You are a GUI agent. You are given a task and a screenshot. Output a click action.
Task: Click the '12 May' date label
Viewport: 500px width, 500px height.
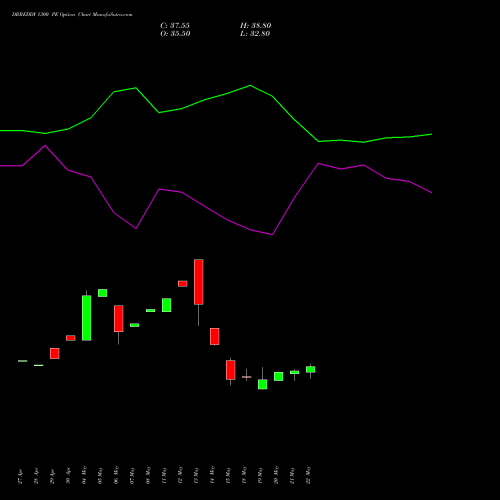[x=180, y=475]
